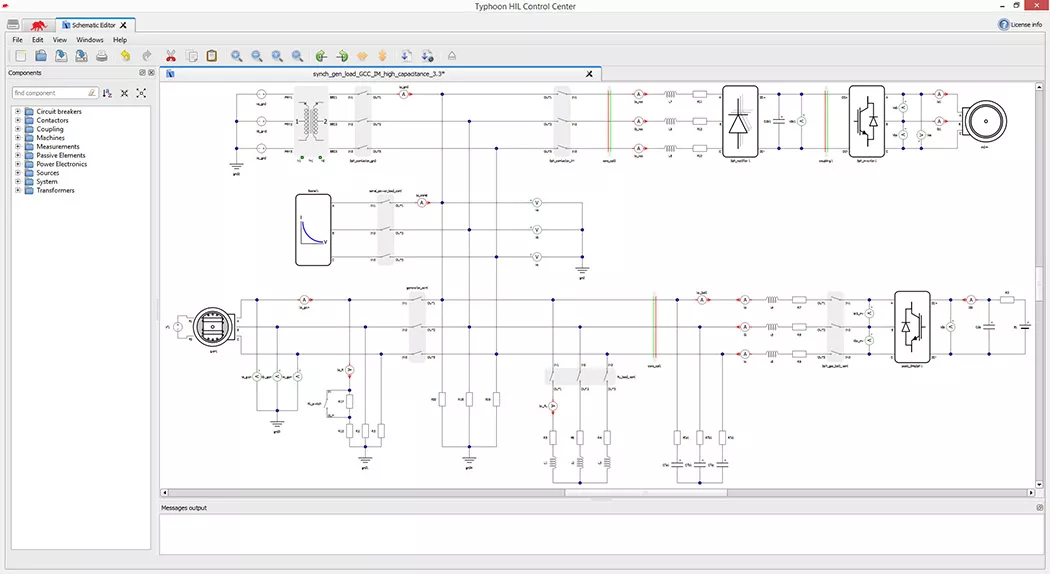Close the synch_gen_load schematic document tab
This screenshot has width=1050, height=574.
[589, 74]
